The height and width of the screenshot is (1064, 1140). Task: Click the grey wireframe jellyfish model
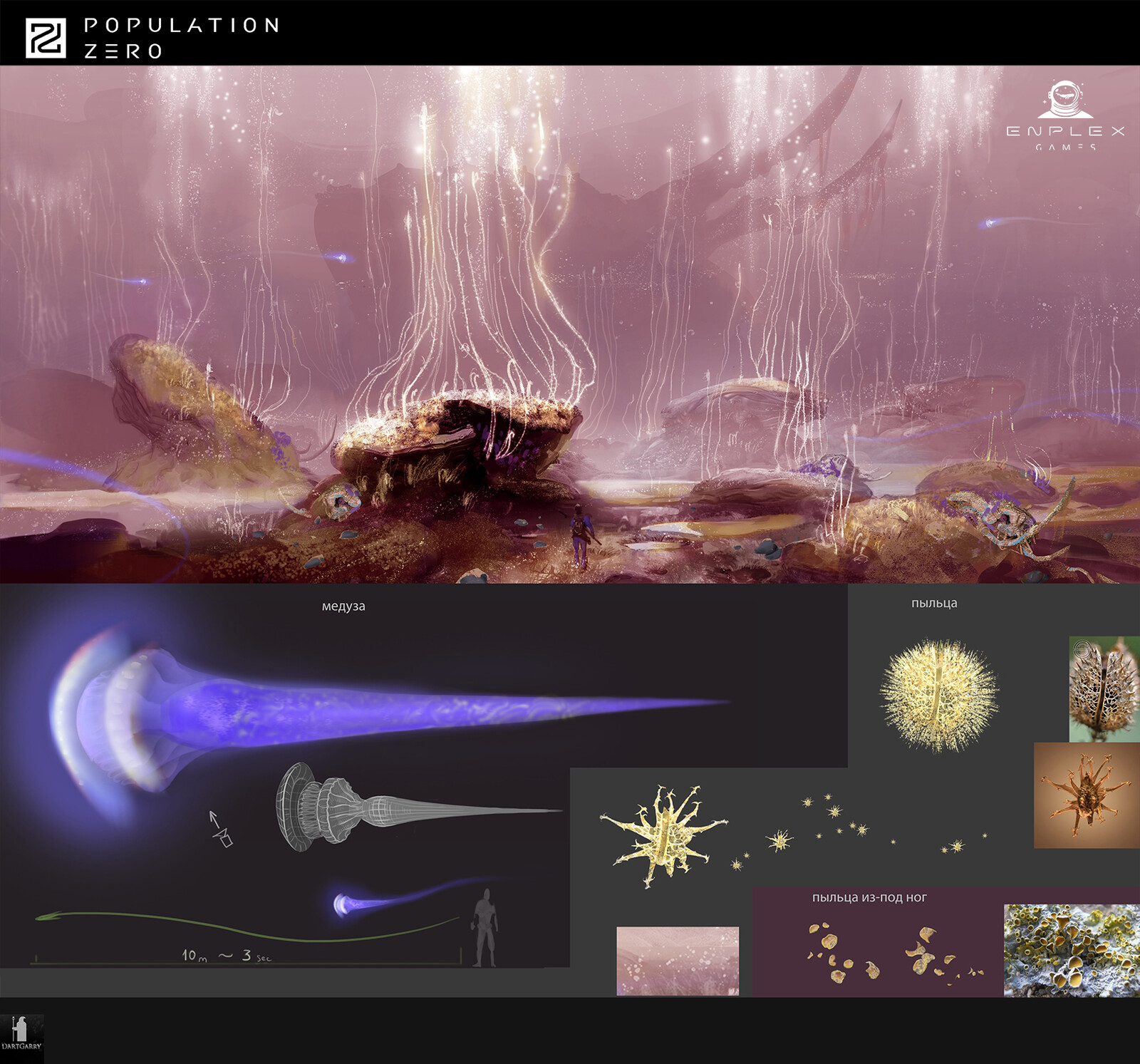click(x=419, y=807)
